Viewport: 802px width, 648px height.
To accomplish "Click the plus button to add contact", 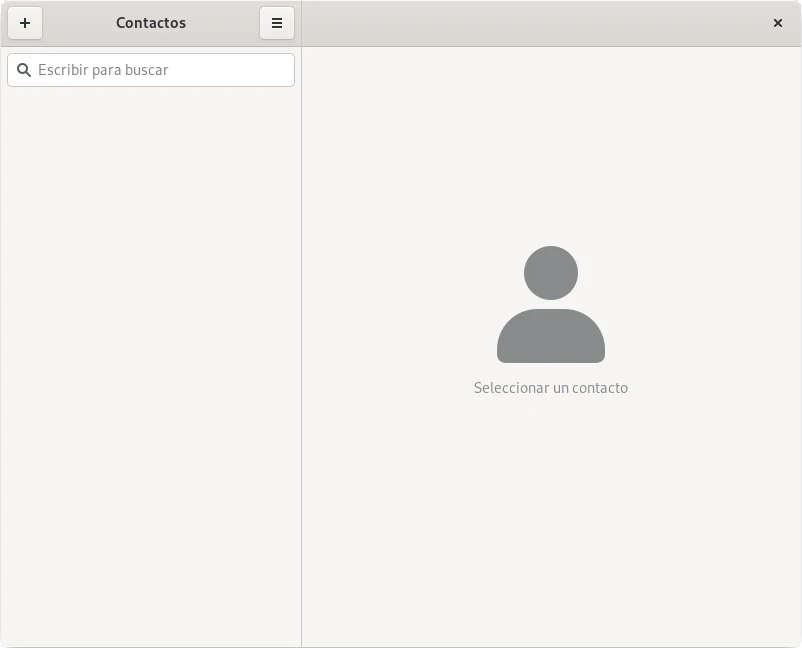I will click(25, 23).
